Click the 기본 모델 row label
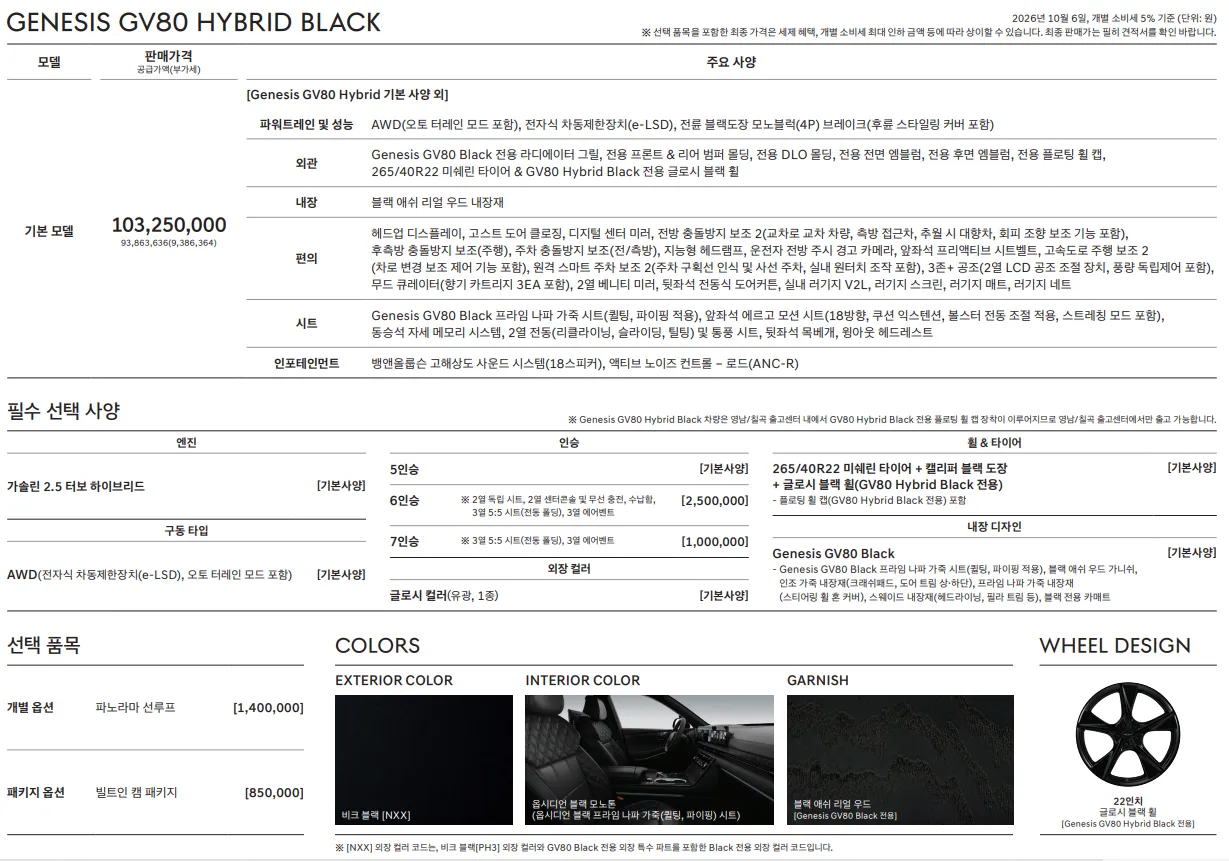Screen dimensions: 1229x861 point(49,231)
